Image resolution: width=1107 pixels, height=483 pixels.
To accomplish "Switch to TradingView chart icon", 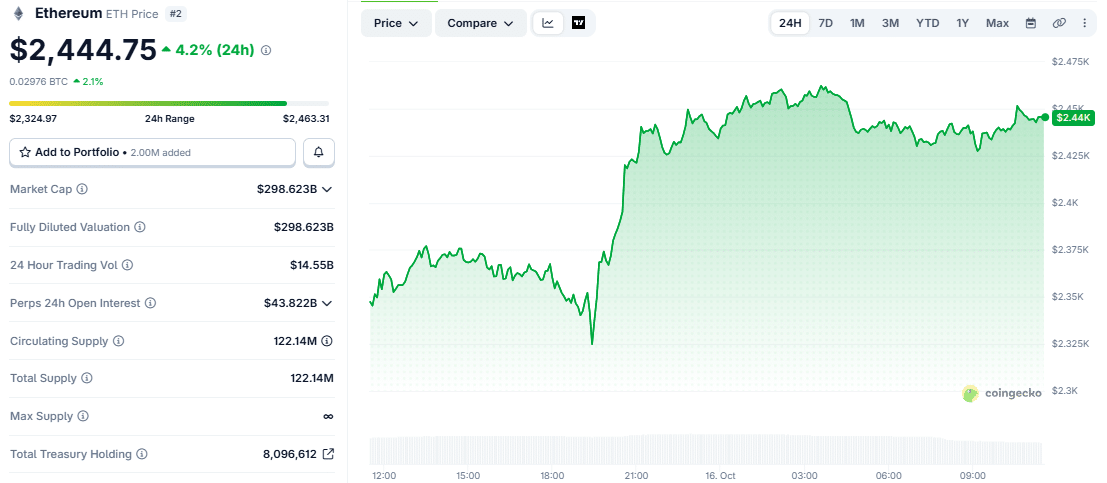I will (x=579, y=23).
